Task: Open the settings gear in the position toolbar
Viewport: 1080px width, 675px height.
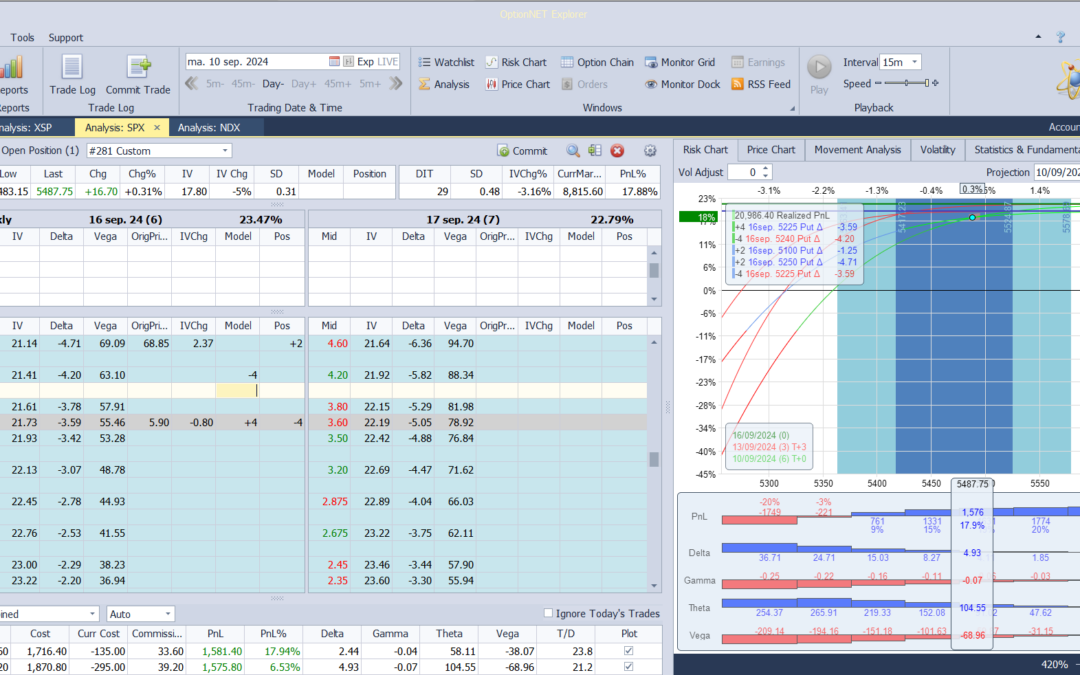Action: [650, 151]
